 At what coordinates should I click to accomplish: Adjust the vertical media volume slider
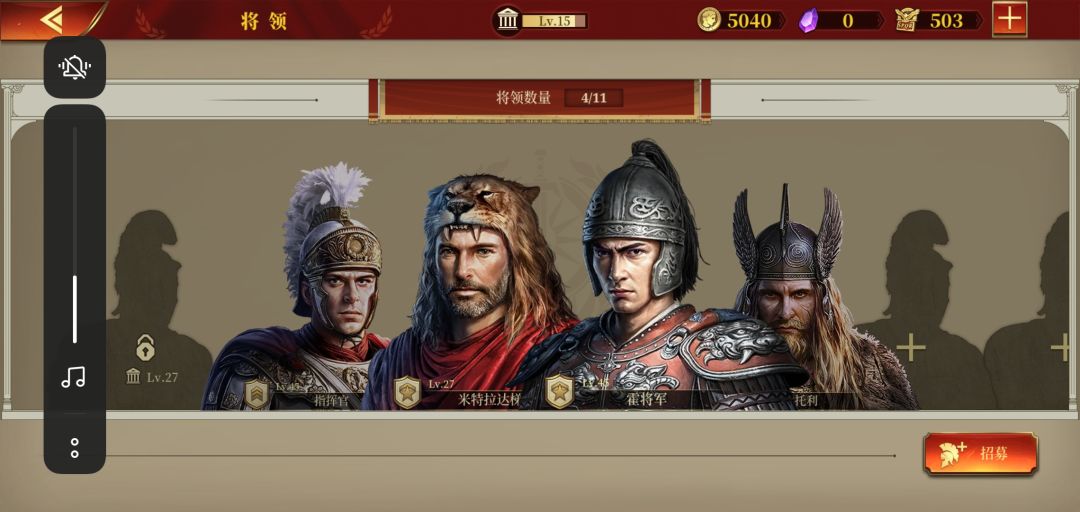[x=74, y=234]
